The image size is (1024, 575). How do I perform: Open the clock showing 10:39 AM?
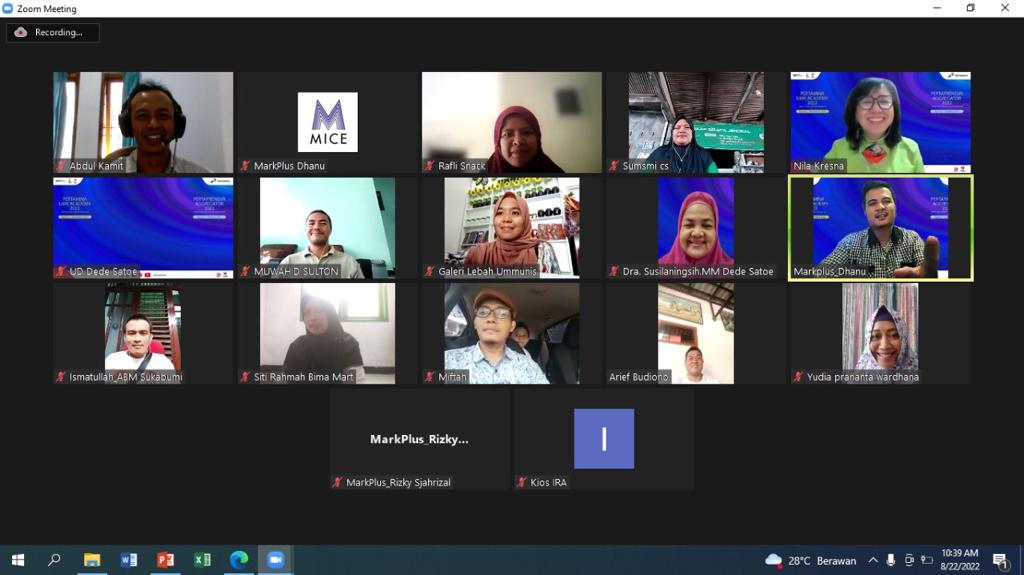click(959, 560)
